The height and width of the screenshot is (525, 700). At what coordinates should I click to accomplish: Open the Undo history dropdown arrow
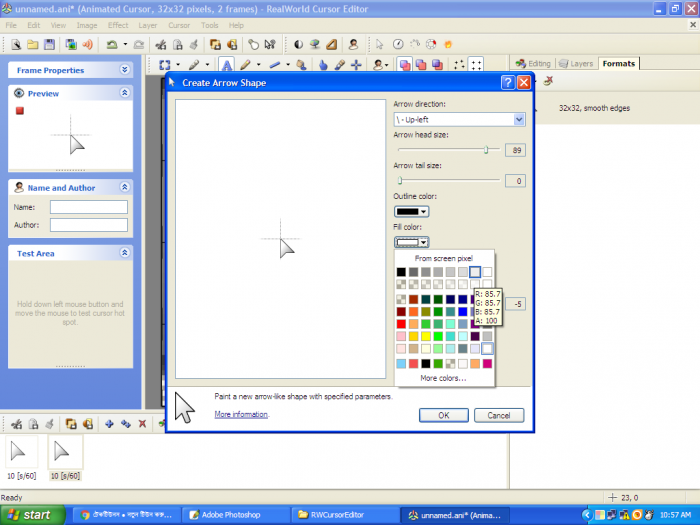(x=125, y=44)
